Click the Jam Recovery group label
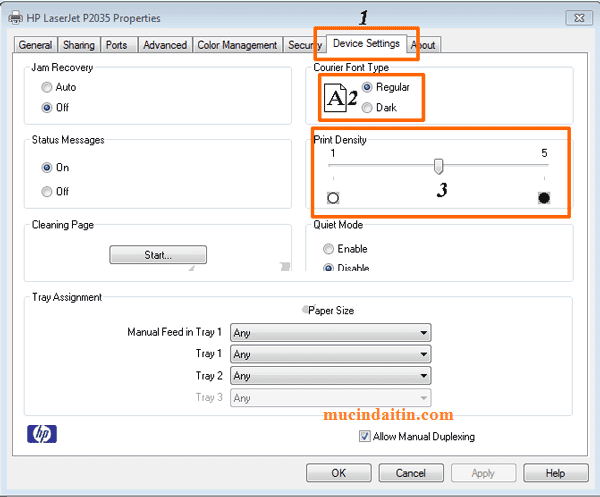This screenshot has height=497, width=600. point(62,67)
